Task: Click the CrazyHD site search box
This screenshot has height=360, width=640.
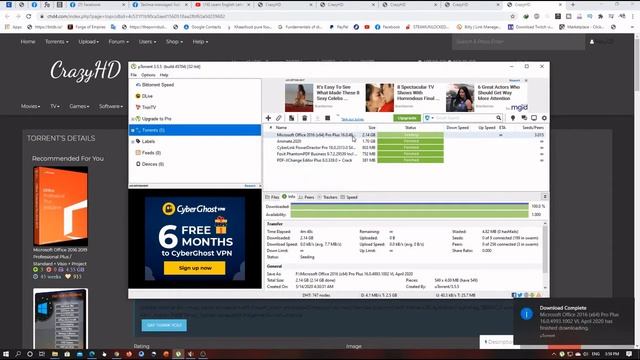Action: coord(518,42)
